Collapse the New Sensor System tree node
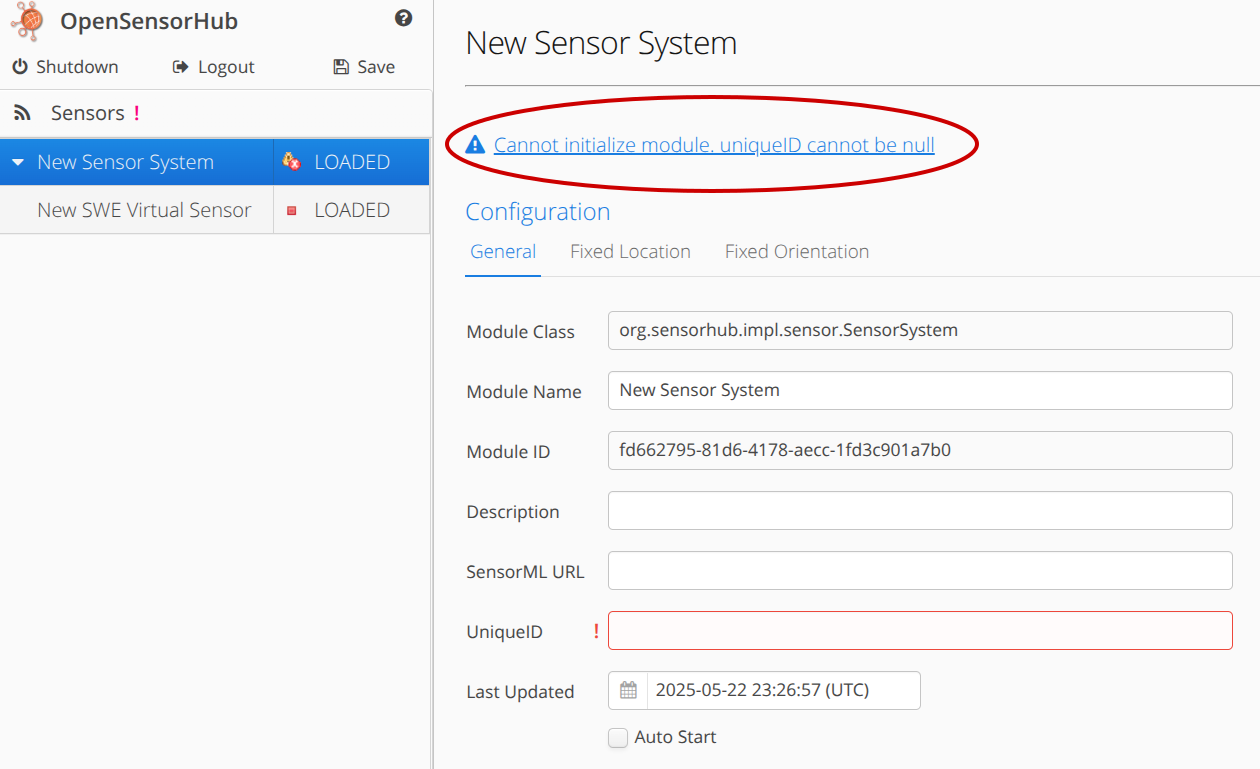Screen dimensions: 1260x769 pos(18,162)
